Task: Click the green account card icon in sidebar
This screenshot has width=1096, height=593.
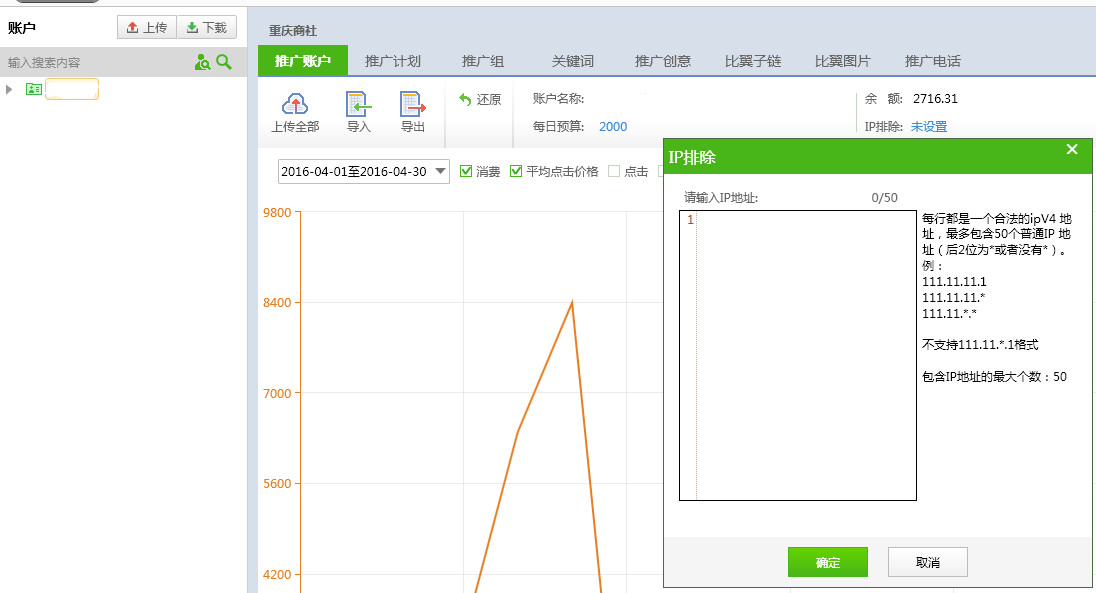Action: [x=35, y=89]
